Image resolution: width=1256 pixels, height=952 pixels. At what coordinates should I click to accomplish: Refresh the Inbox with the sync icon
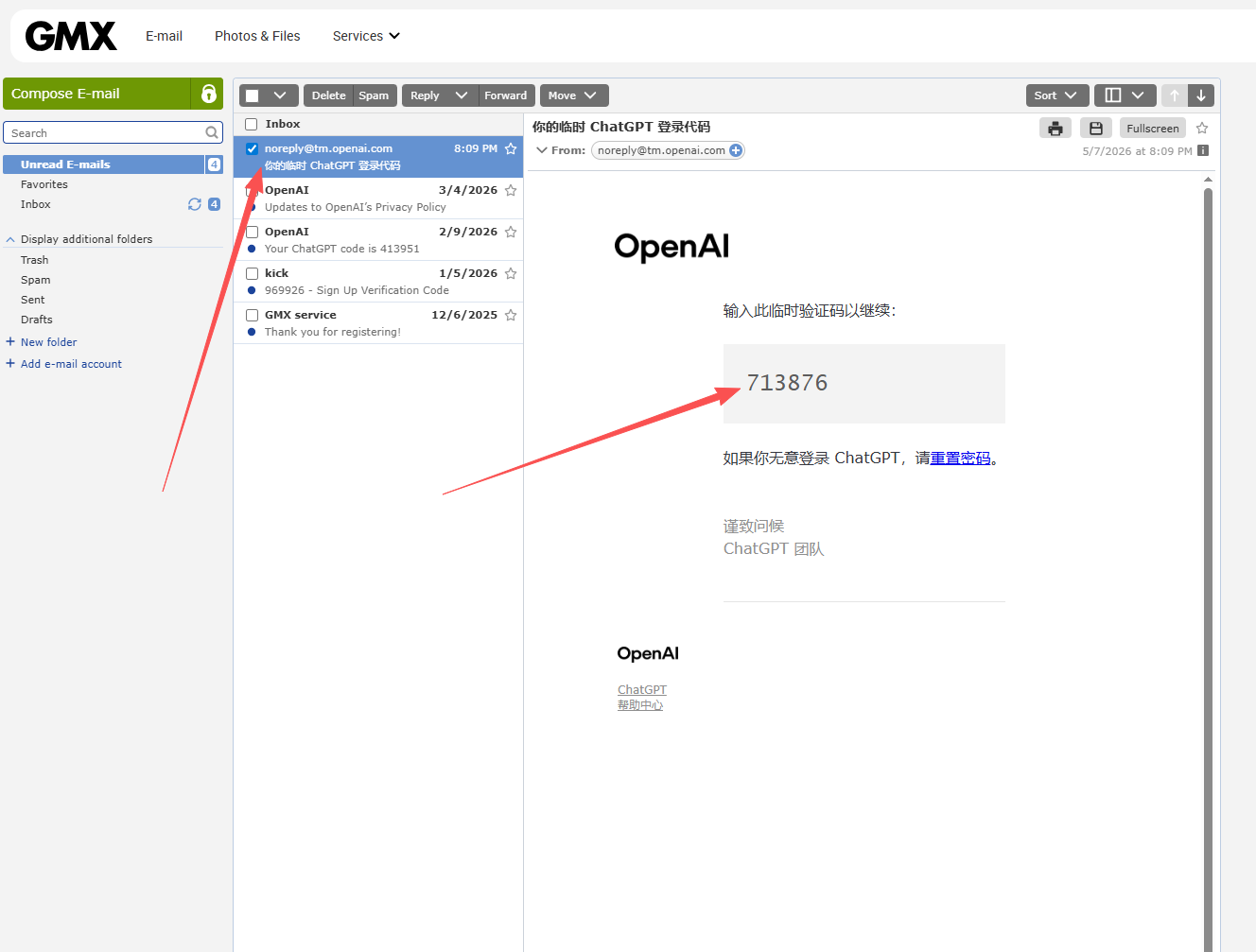click(195, 204)
